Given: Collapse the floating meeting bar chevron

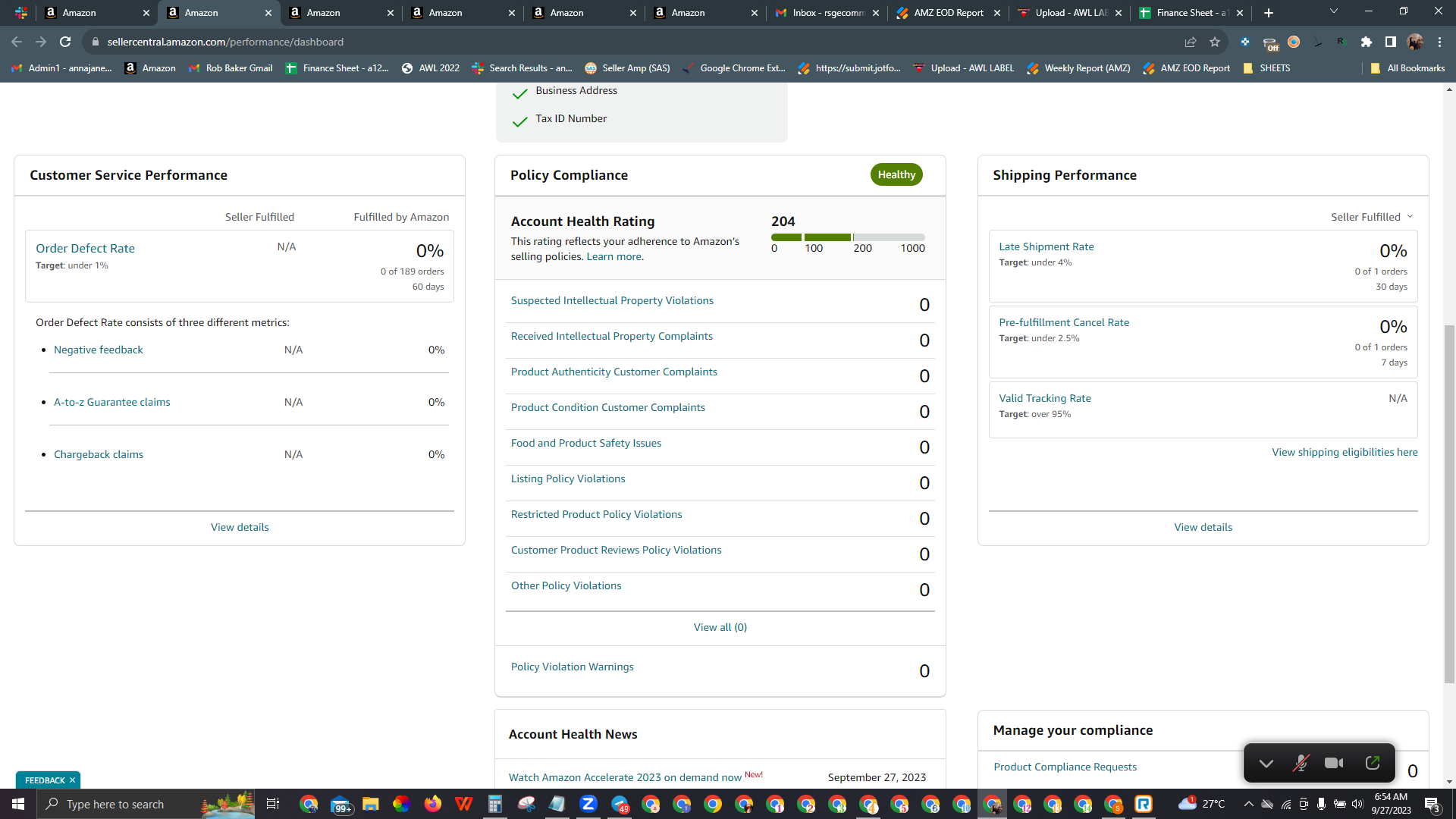Looking at the screenshot, I should (1266, 763).
